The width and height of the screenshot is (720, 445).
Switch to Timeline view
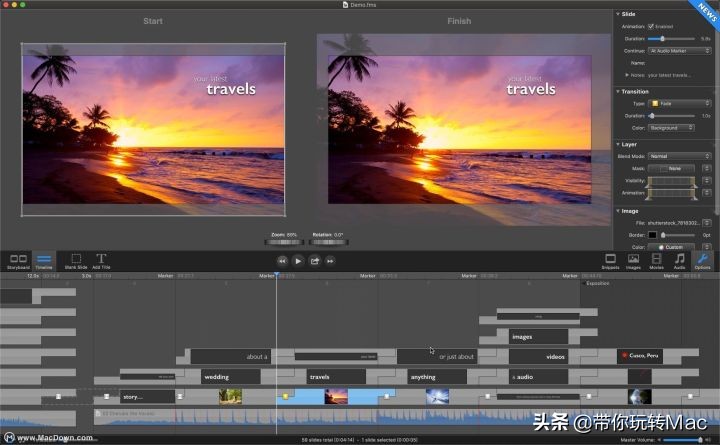pyautogui.click(x=44, y=260)
